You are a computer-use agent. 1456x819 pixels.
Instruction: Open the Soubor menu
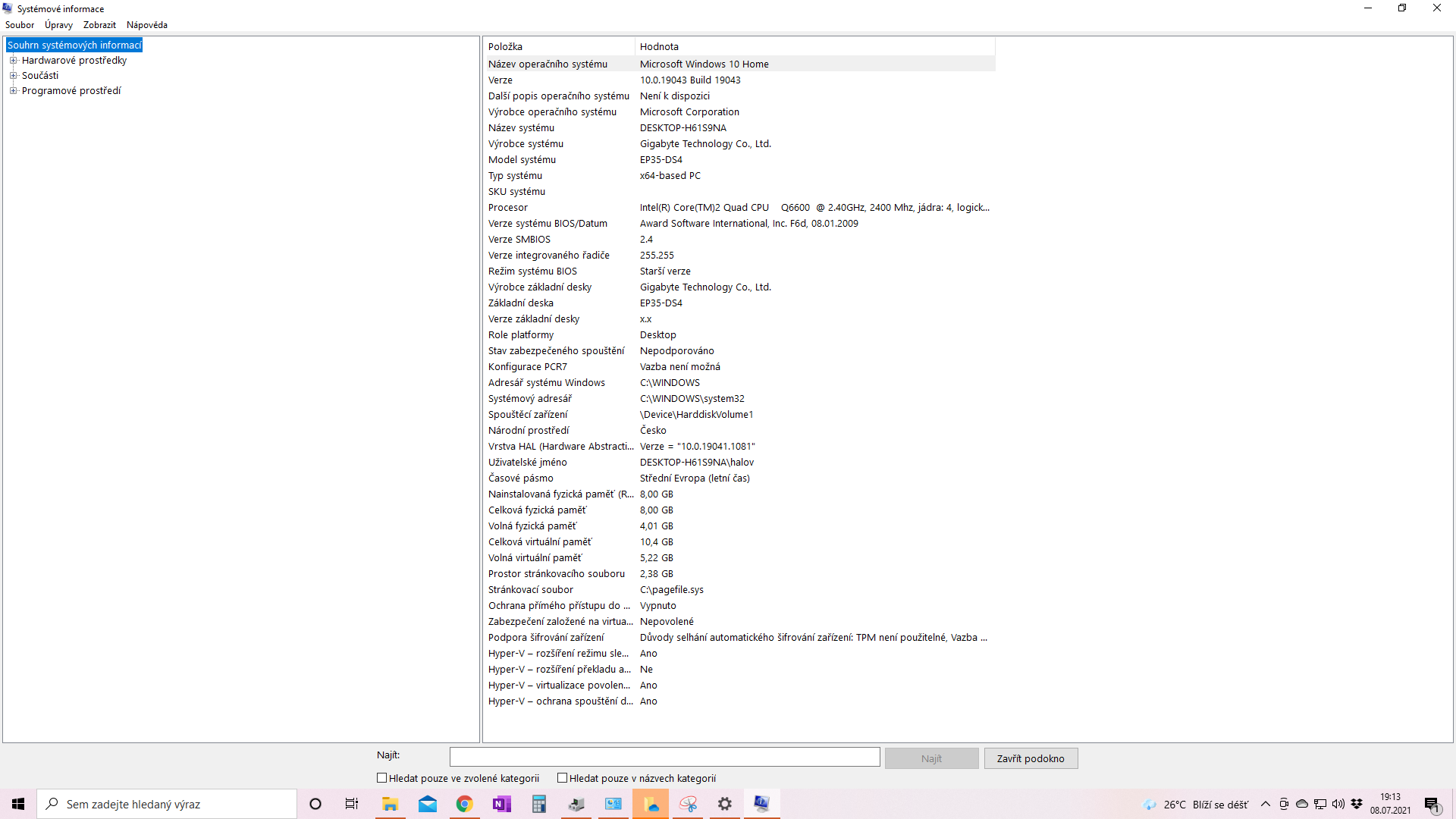(x=20, y=25)
